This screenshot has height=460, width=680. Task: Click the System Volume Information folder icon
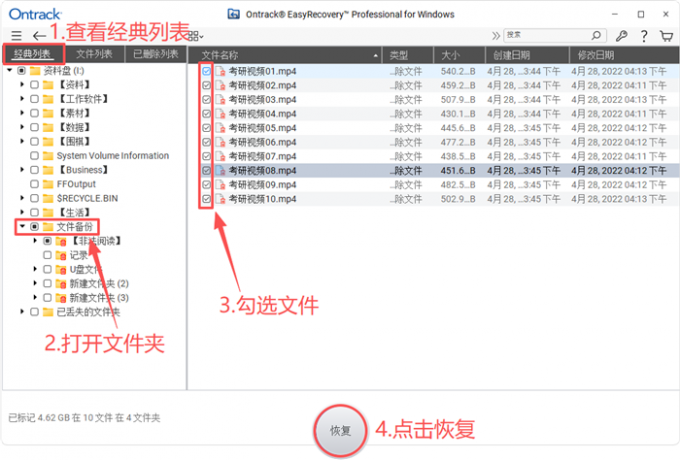tap(48, 156)
